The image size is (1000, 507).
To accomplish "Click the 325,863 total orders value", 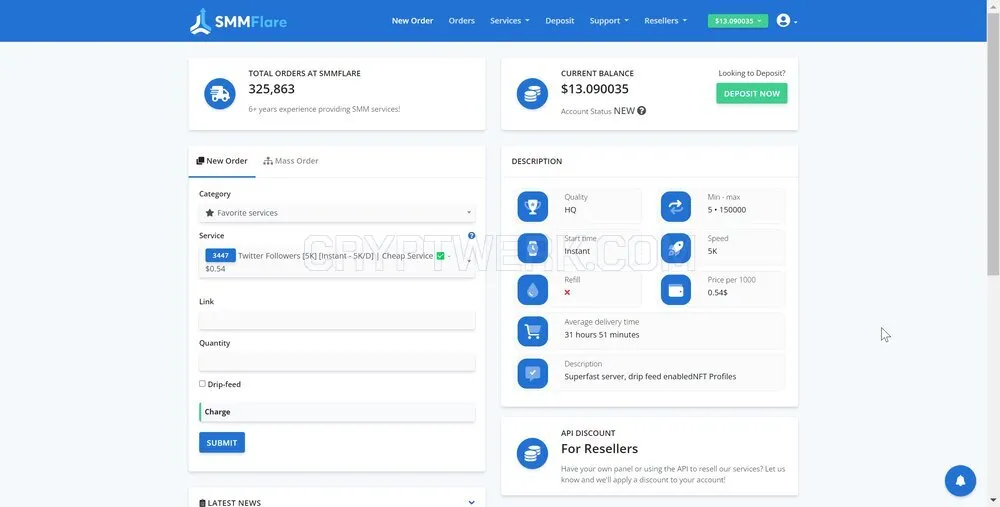I will (272, 89).
